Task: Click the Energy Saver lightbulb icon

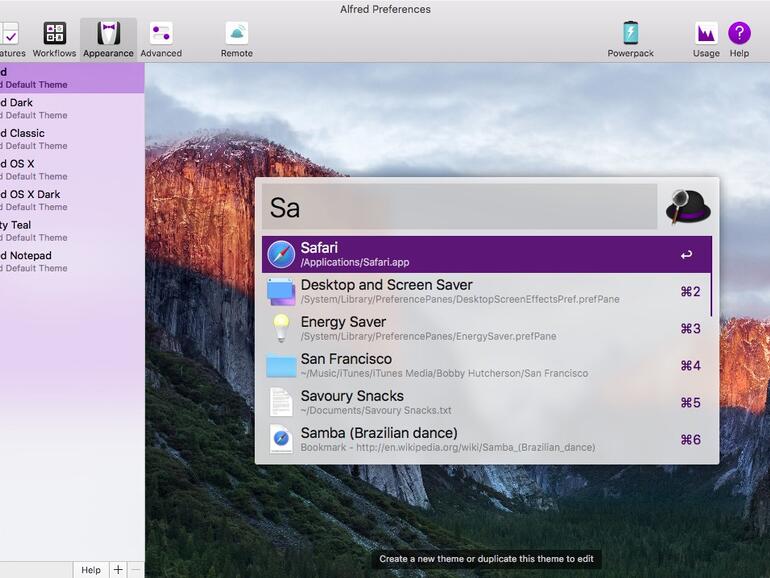Action: coord(281,328)
